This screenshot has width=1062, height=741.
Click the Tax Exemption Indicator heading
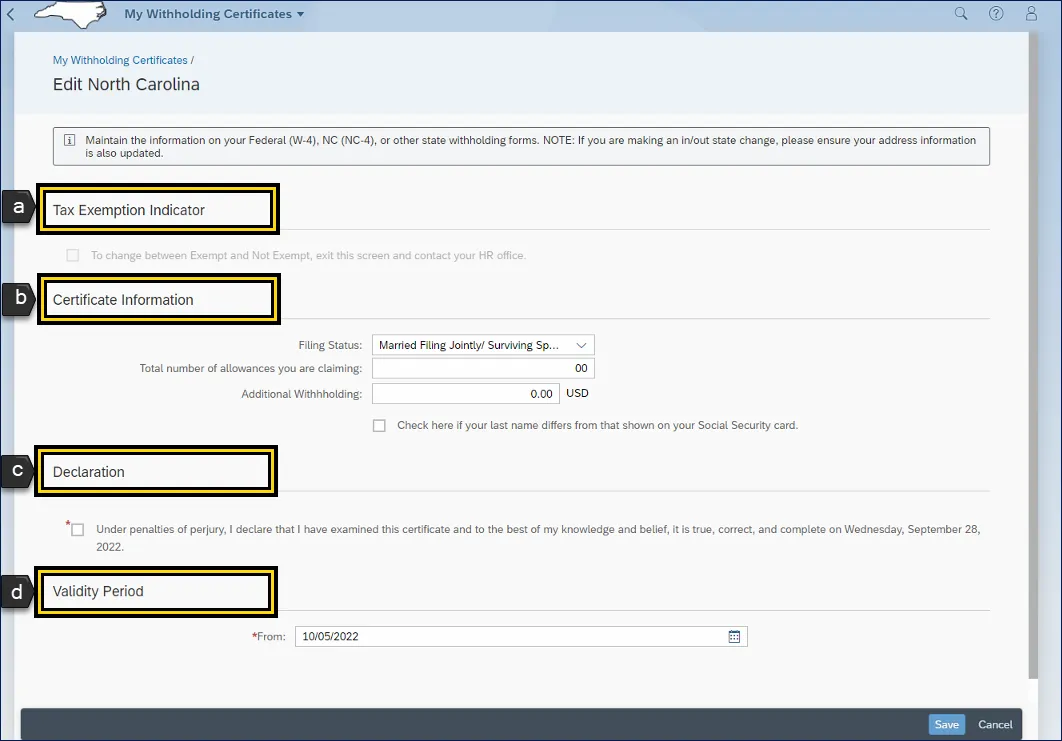click(x=129, y=211)
